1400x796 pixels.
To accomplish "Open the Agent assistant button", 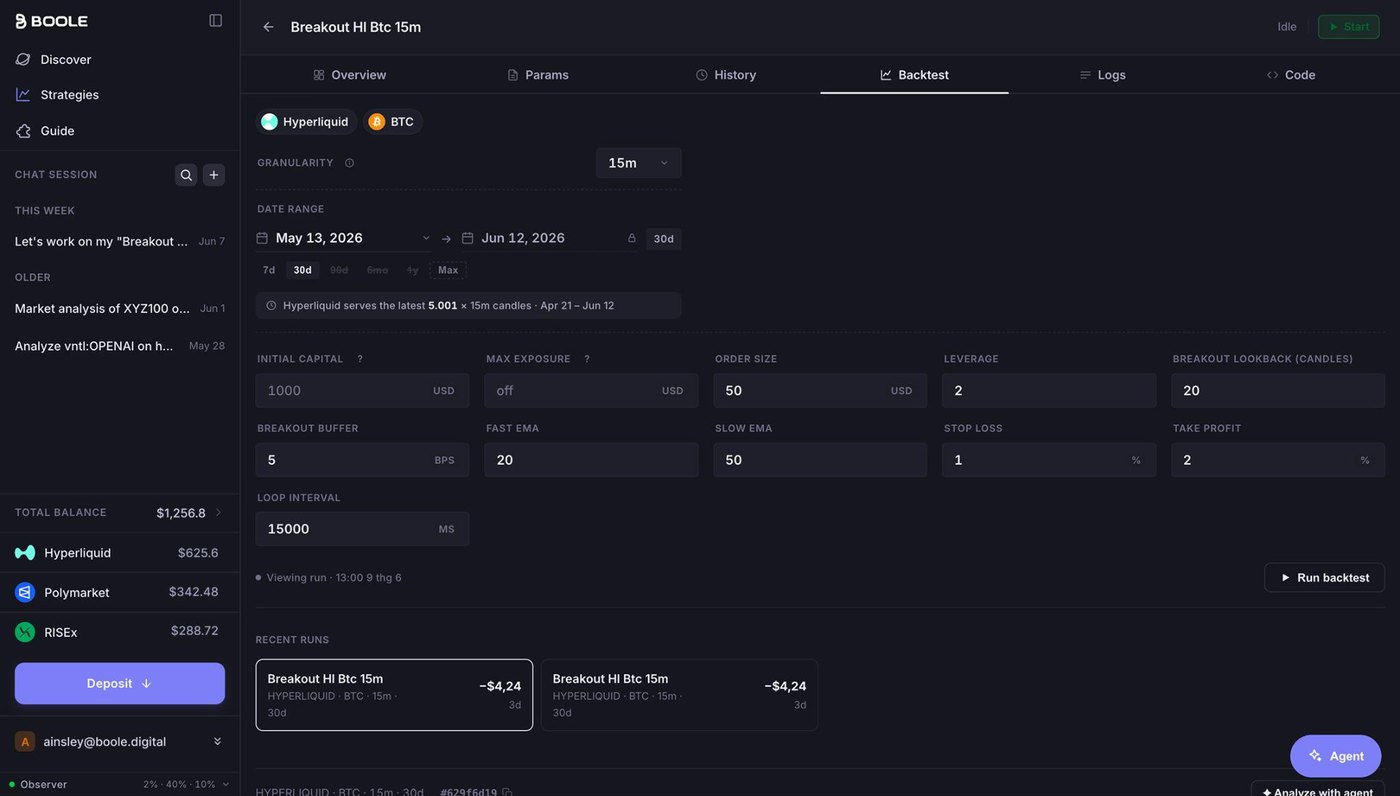I will [x=1336, y=756].
